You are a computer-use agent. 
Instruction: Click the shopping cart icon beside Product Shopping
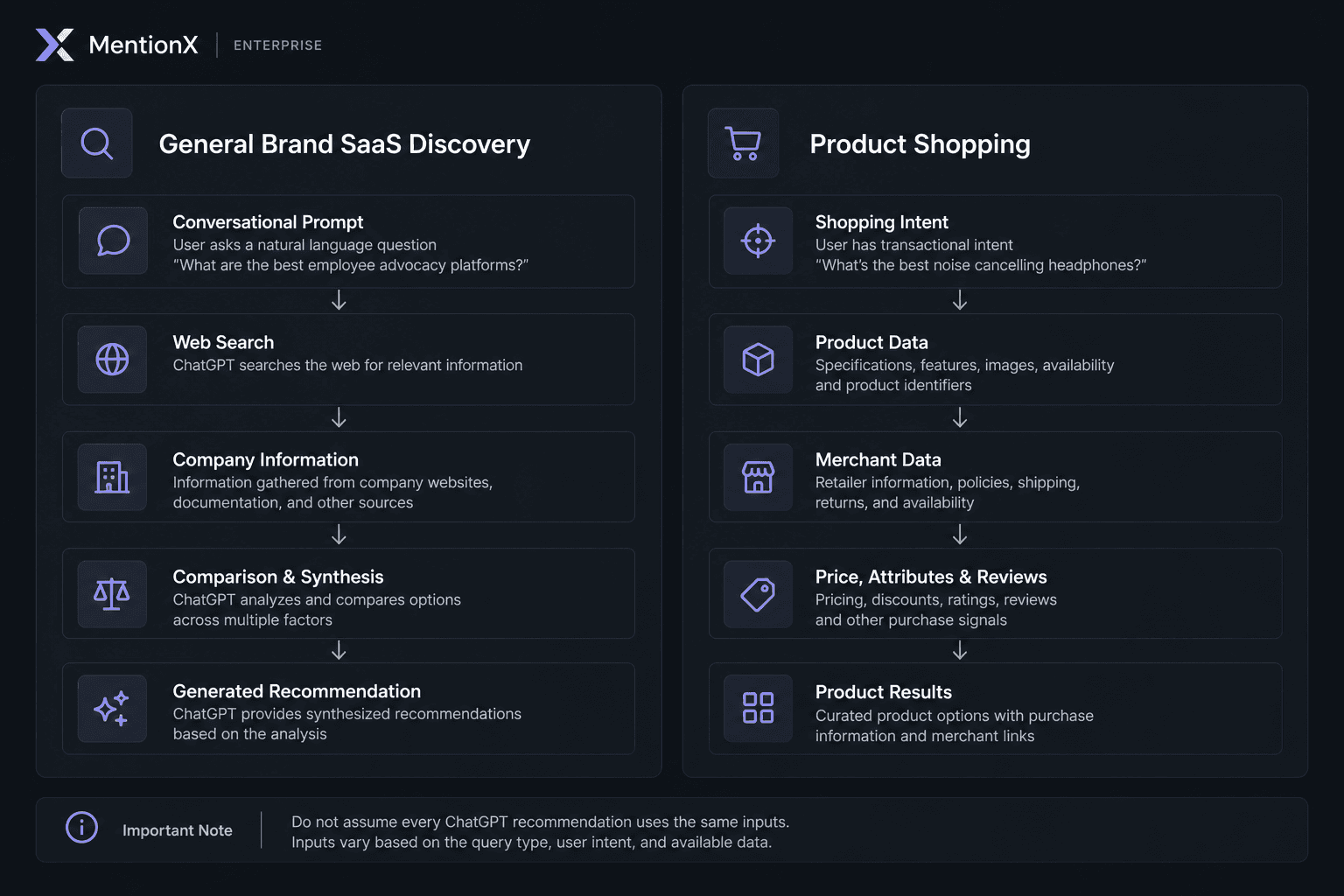pyautogui.click(x=744, y=143)
